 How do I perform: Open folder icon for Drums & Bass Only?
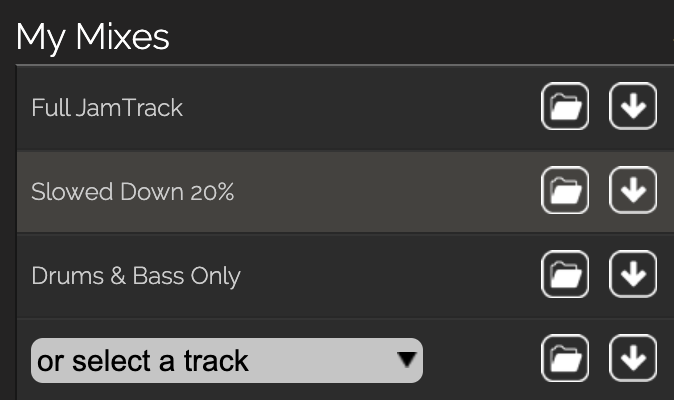(565, 274)
